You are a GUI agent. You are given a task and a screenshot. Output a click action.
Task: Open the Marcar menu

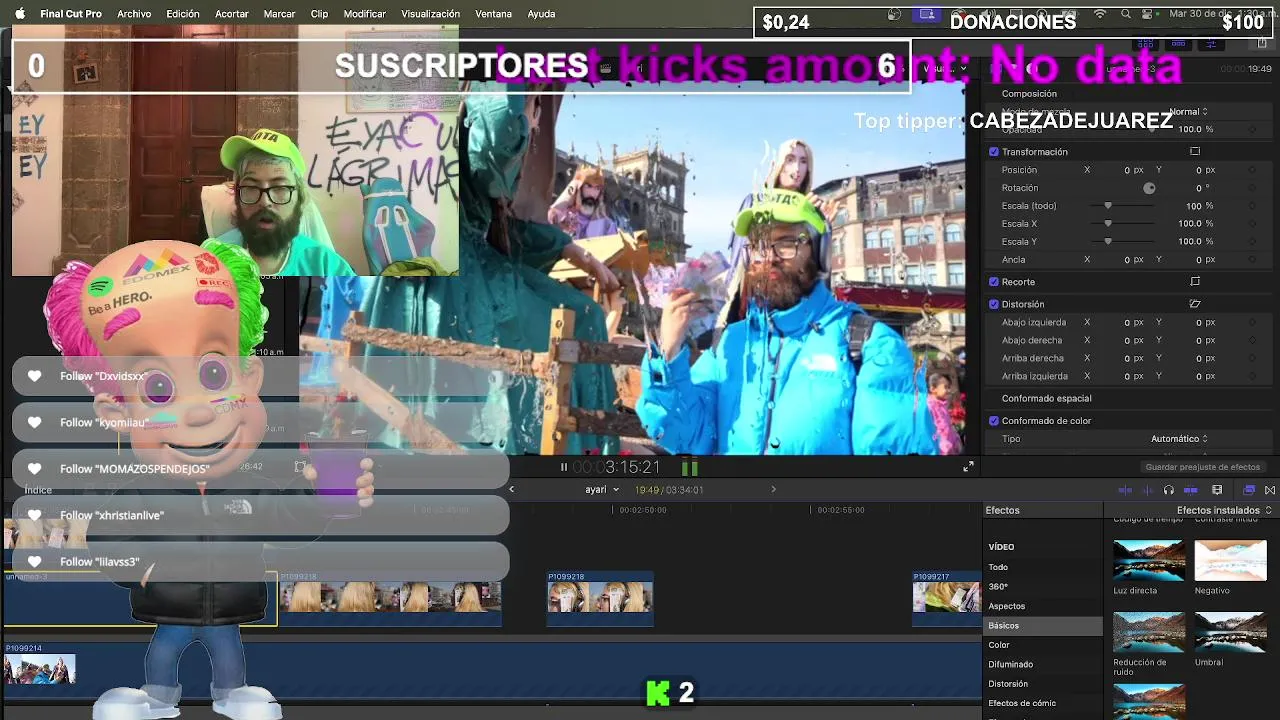(x=279, y=14)
